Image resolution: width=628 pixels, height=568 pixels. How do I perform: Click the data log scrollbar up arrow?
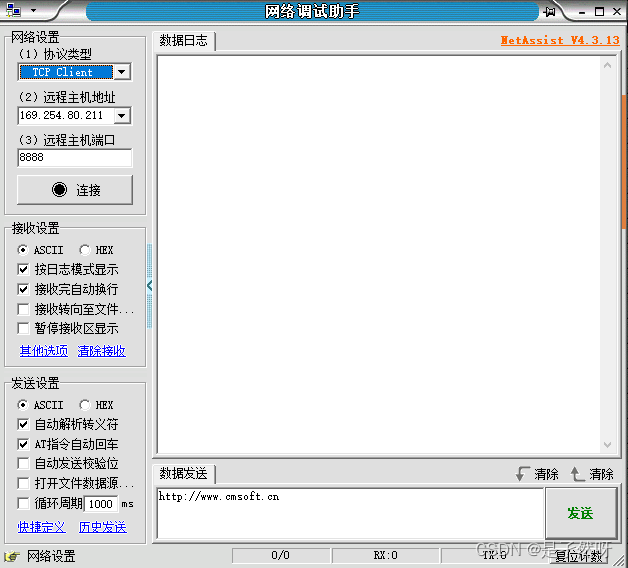[x=607, y=65]
